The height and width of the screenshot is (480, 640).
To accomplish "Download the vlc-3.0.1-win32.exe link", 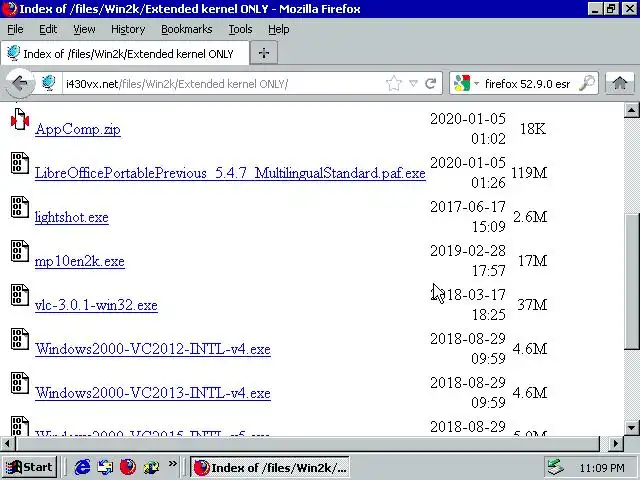I will (96, 305).
